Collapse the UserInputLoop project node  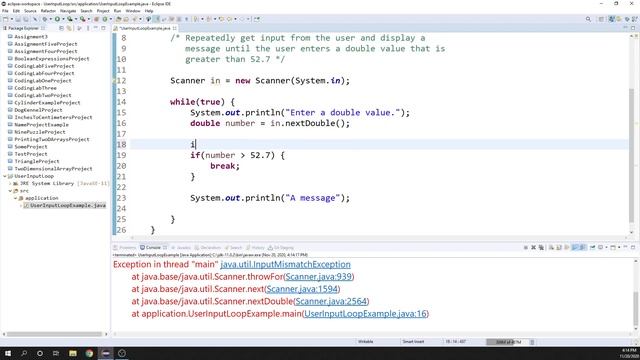pos(5,176)
